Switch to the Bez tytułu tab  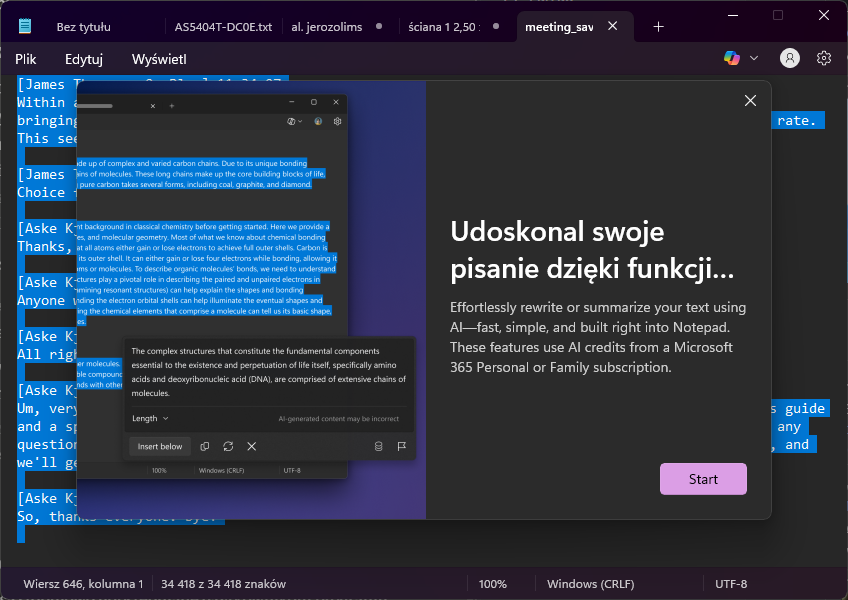click(x=83, y=27)
